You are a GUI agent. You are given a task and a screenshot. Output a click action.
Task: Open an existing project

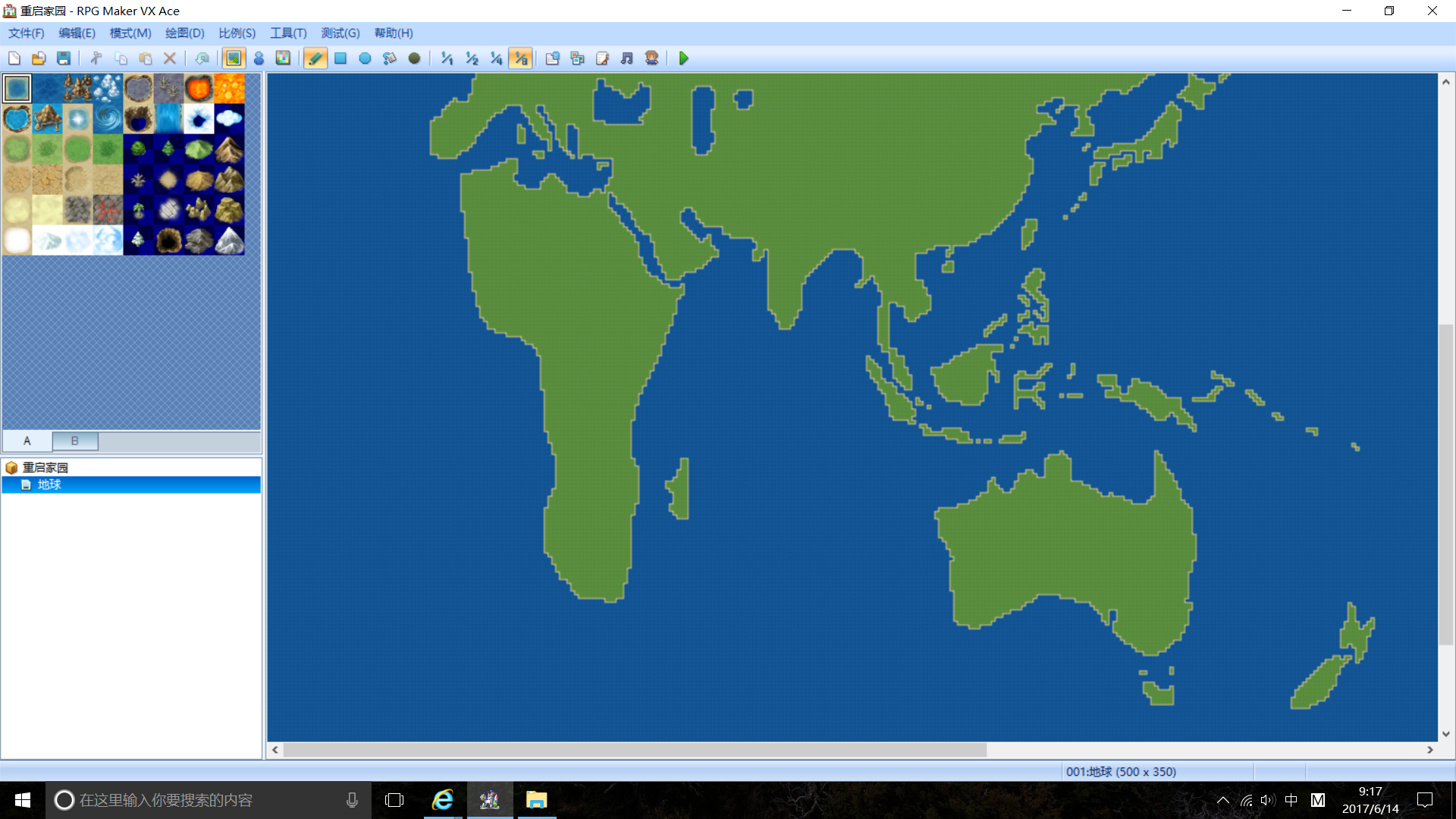coord(39,58)
